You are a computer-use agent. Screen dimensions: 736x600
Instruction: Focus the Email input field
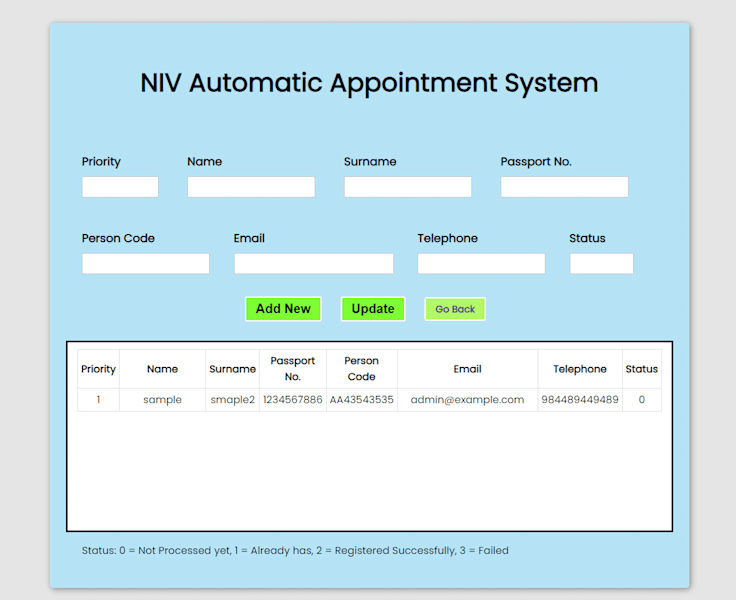[x=314, y=263]
